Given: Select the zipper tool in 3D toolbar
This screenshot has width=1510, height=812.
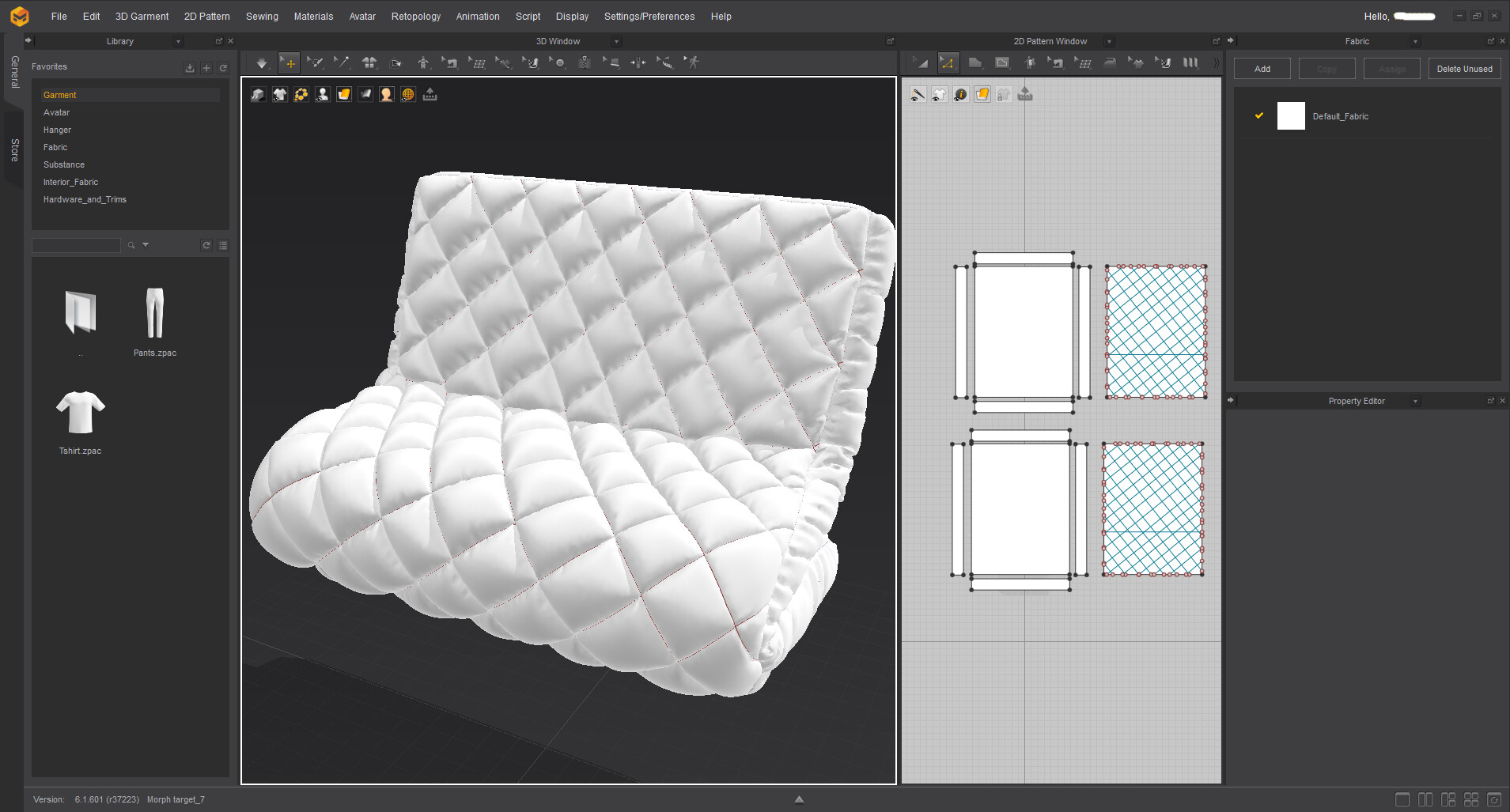Looking at the screenshot, I should click(585, 62).
